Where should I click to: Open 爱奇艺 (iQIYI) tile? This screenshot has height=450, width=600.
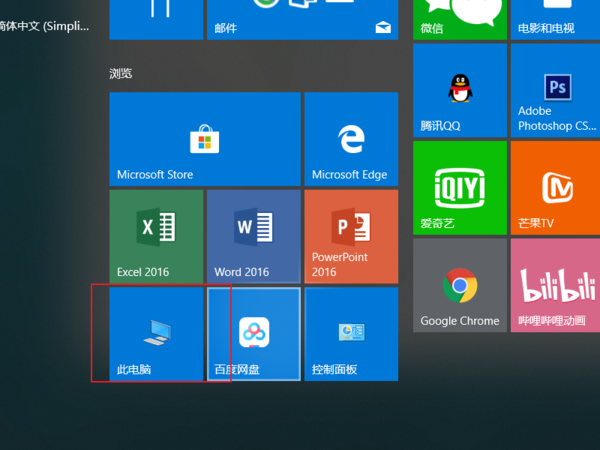click(x=459, y=187)
